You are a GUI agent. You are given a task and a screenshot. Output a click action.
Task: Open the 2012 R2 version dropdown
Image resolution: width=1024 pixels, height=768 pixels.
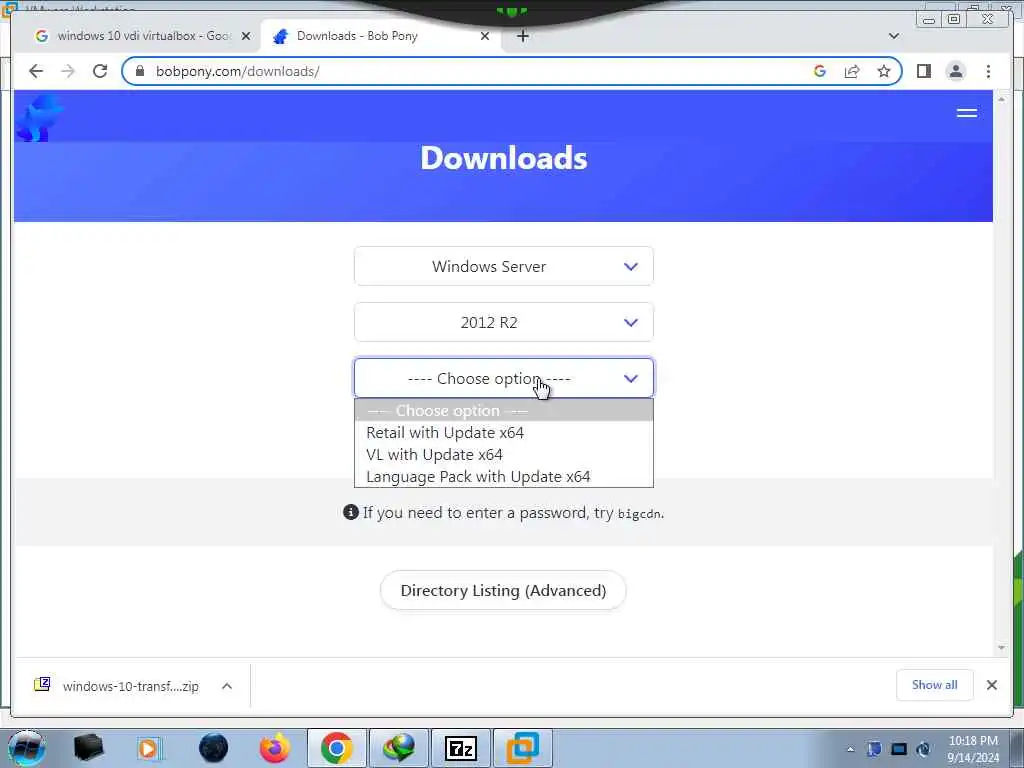tap(504, 323)
